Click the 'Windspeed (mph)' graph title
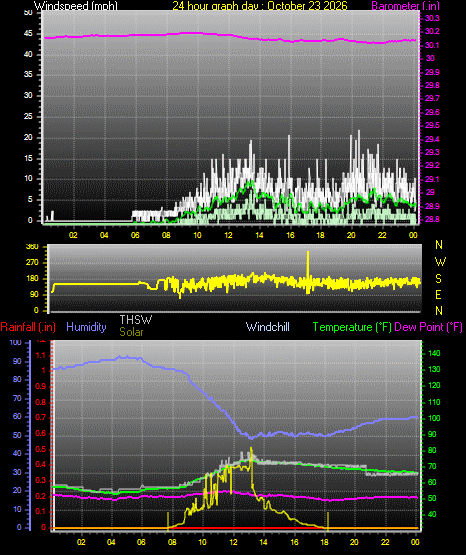 tap(76, 5)
